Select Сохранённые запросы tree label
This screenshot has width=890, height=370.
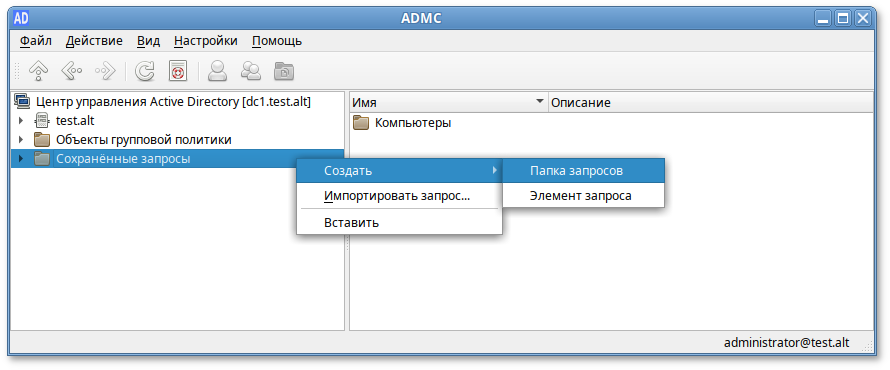click(x=123, y=159)
